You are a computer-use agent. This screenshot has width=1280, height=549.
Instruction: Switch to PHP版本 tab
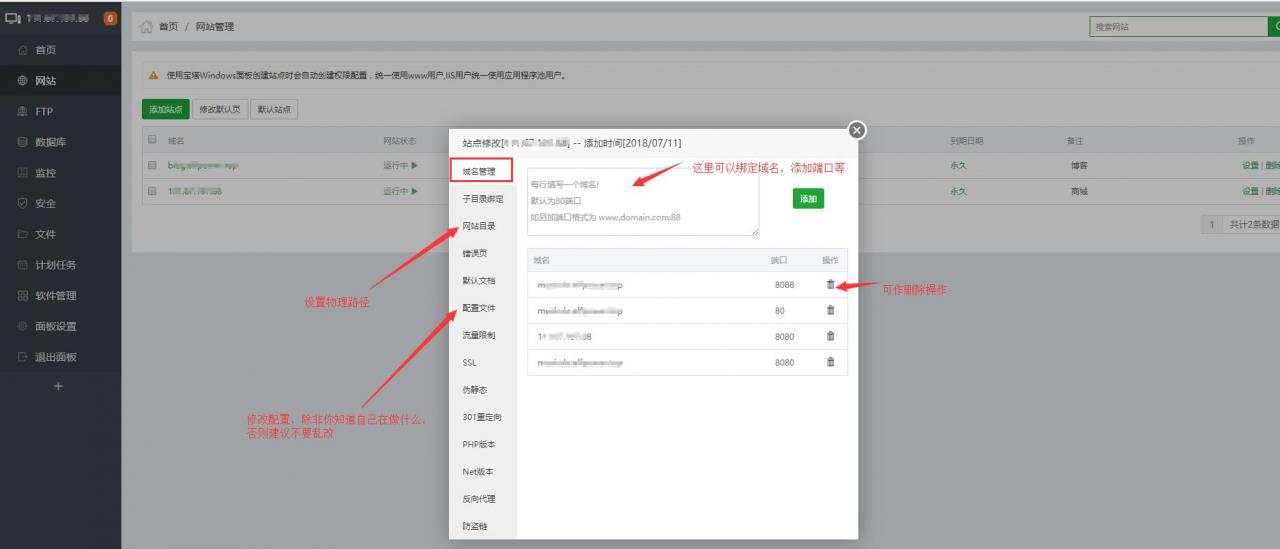[x=483, y=444]
